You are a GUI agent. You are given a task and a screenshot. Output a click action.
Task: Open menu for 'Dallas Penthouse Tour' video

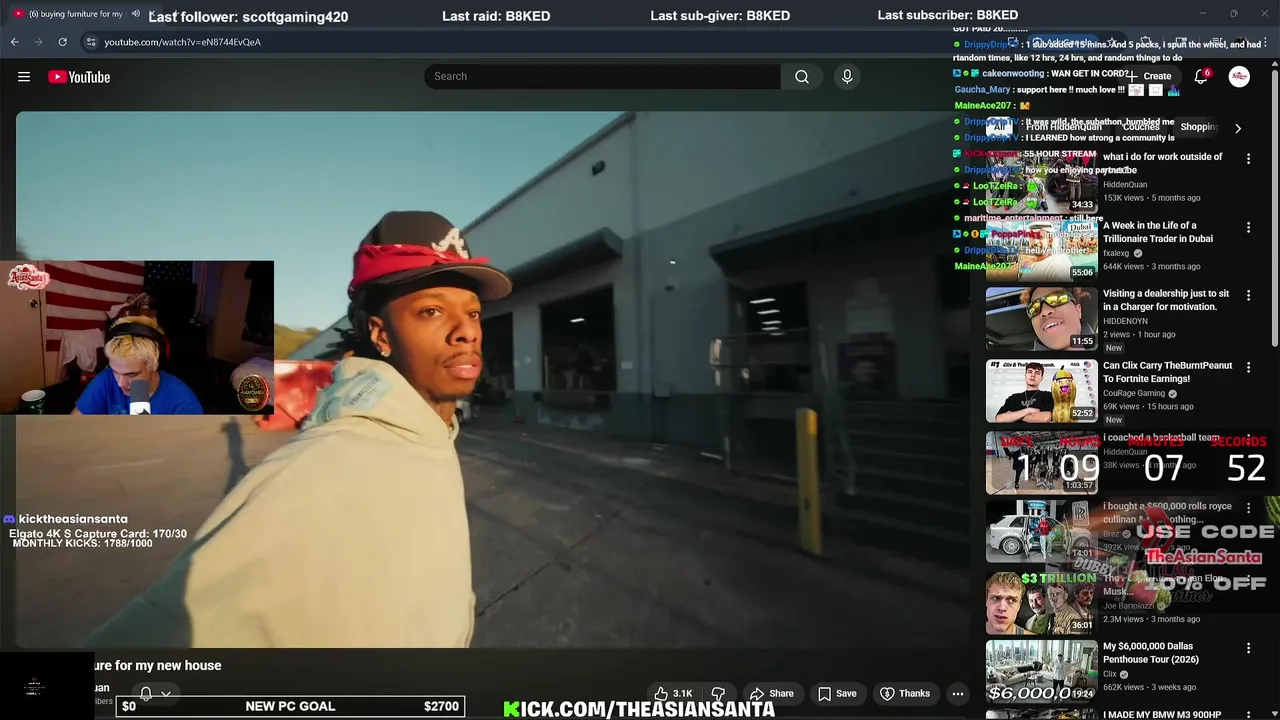point(1248,649)
